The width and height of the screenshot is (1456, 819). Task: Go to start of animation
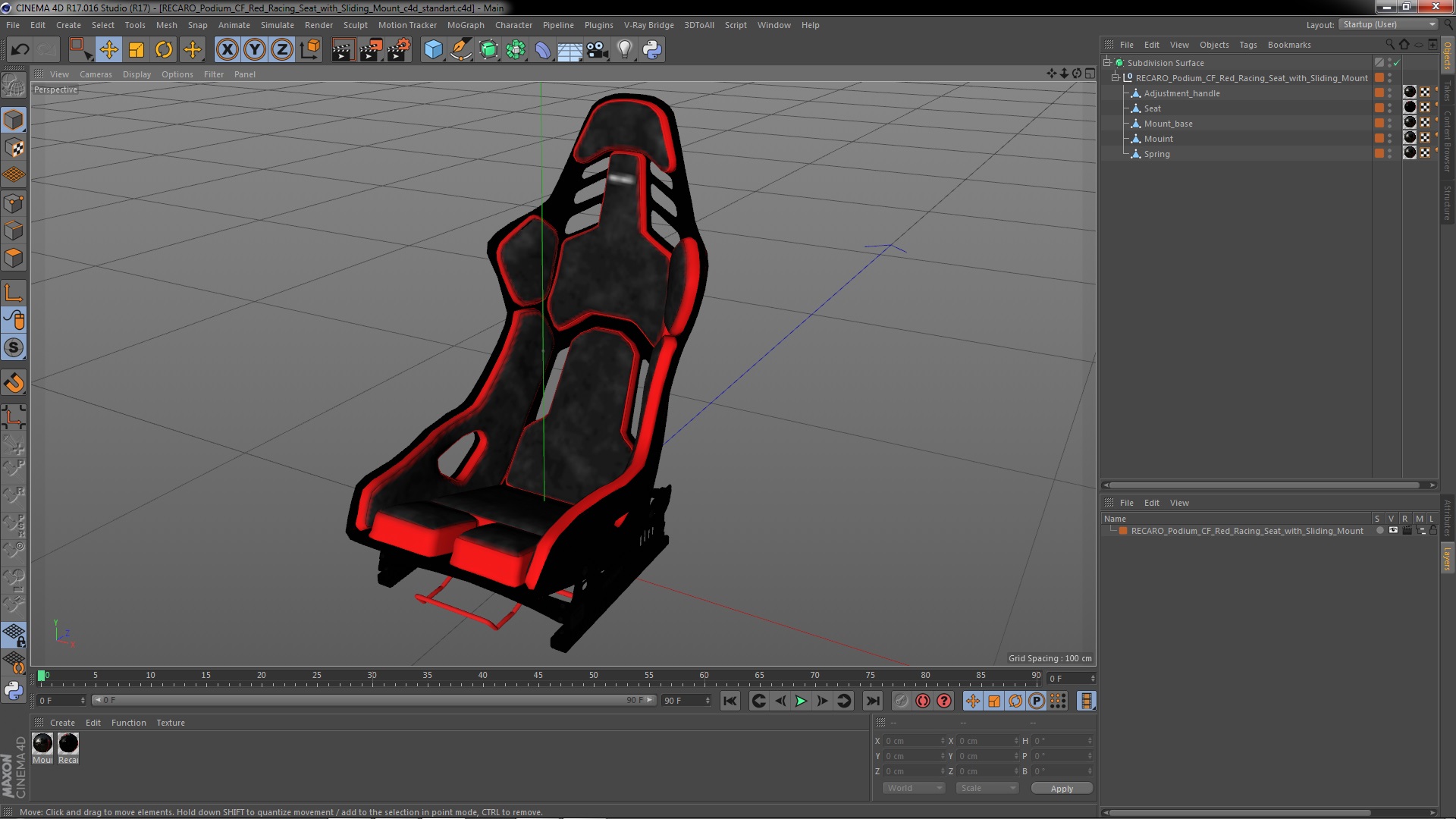(x=730, y=701)
